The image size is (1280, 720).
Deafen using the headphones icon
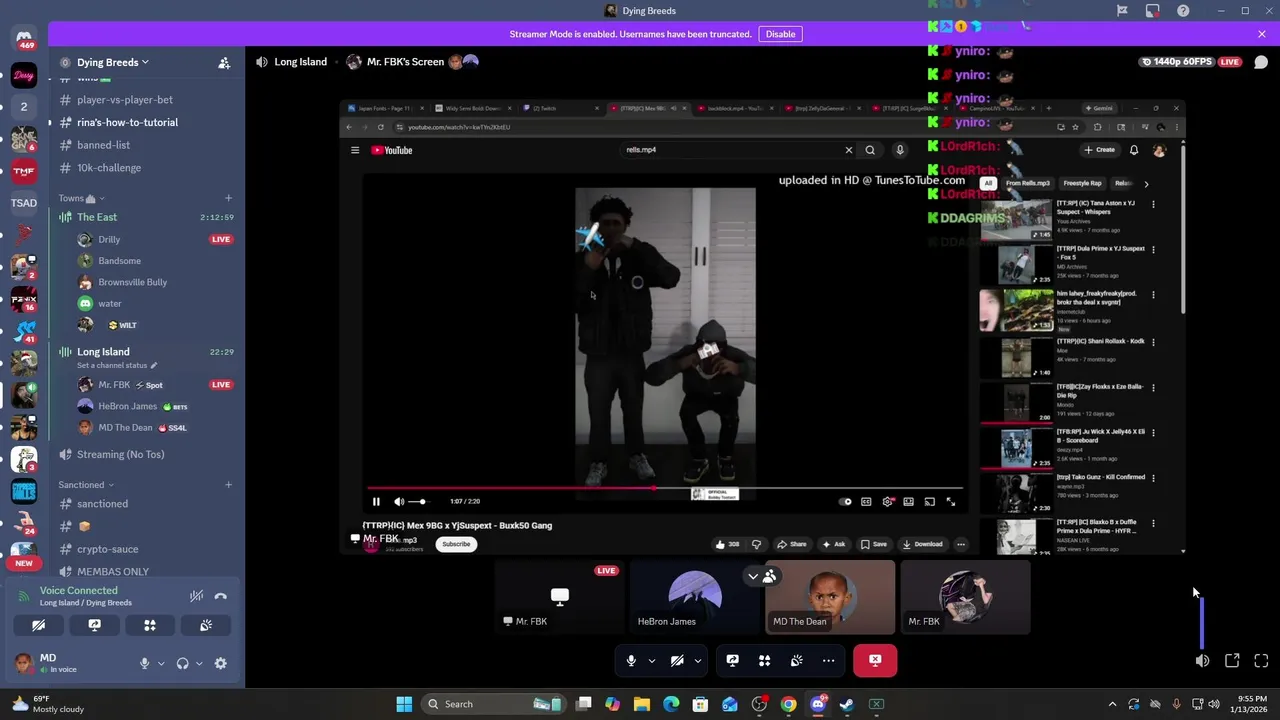click(183, 663)
